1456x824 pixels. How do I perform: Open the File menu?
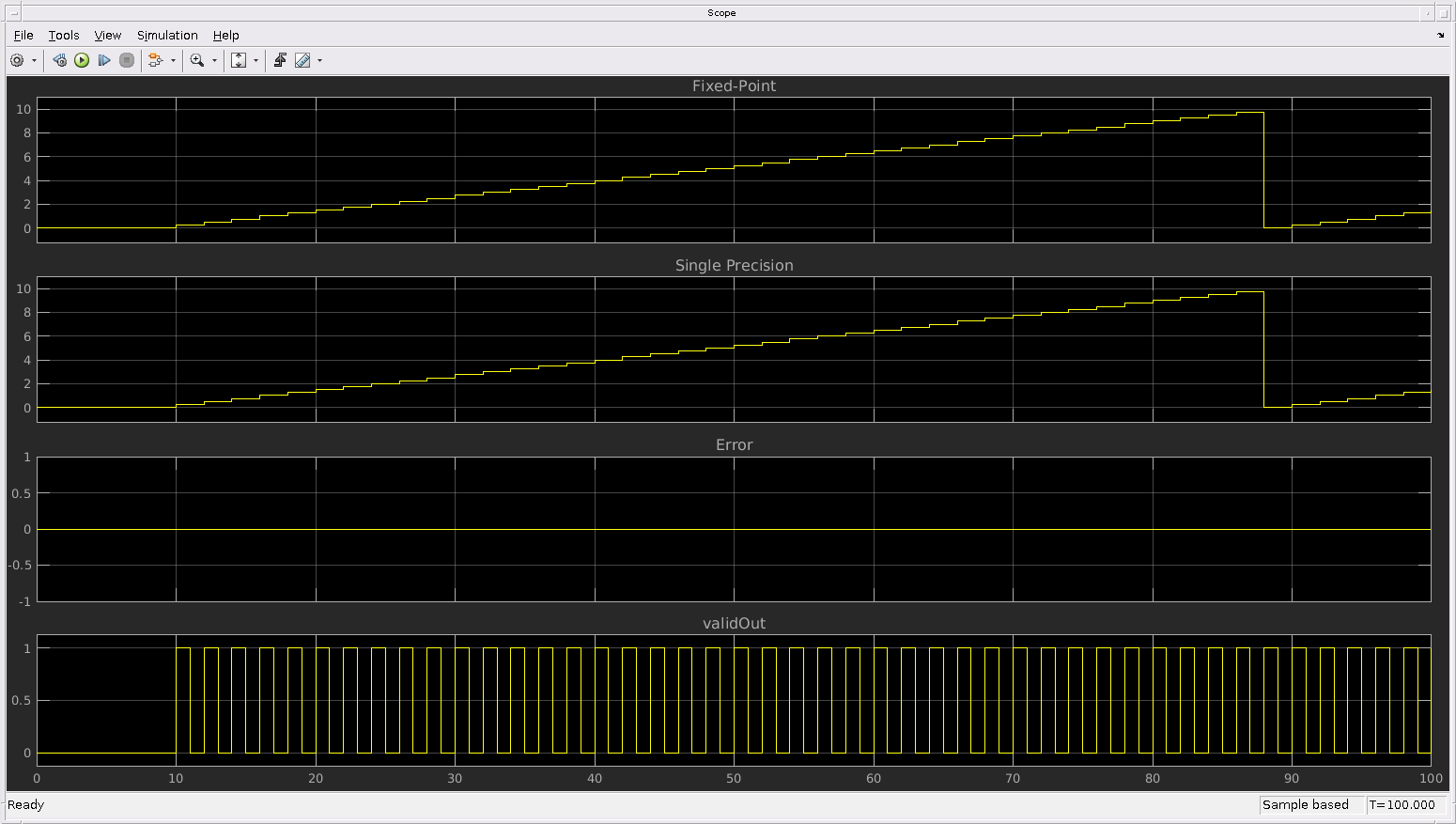click(x=23, y=35)
